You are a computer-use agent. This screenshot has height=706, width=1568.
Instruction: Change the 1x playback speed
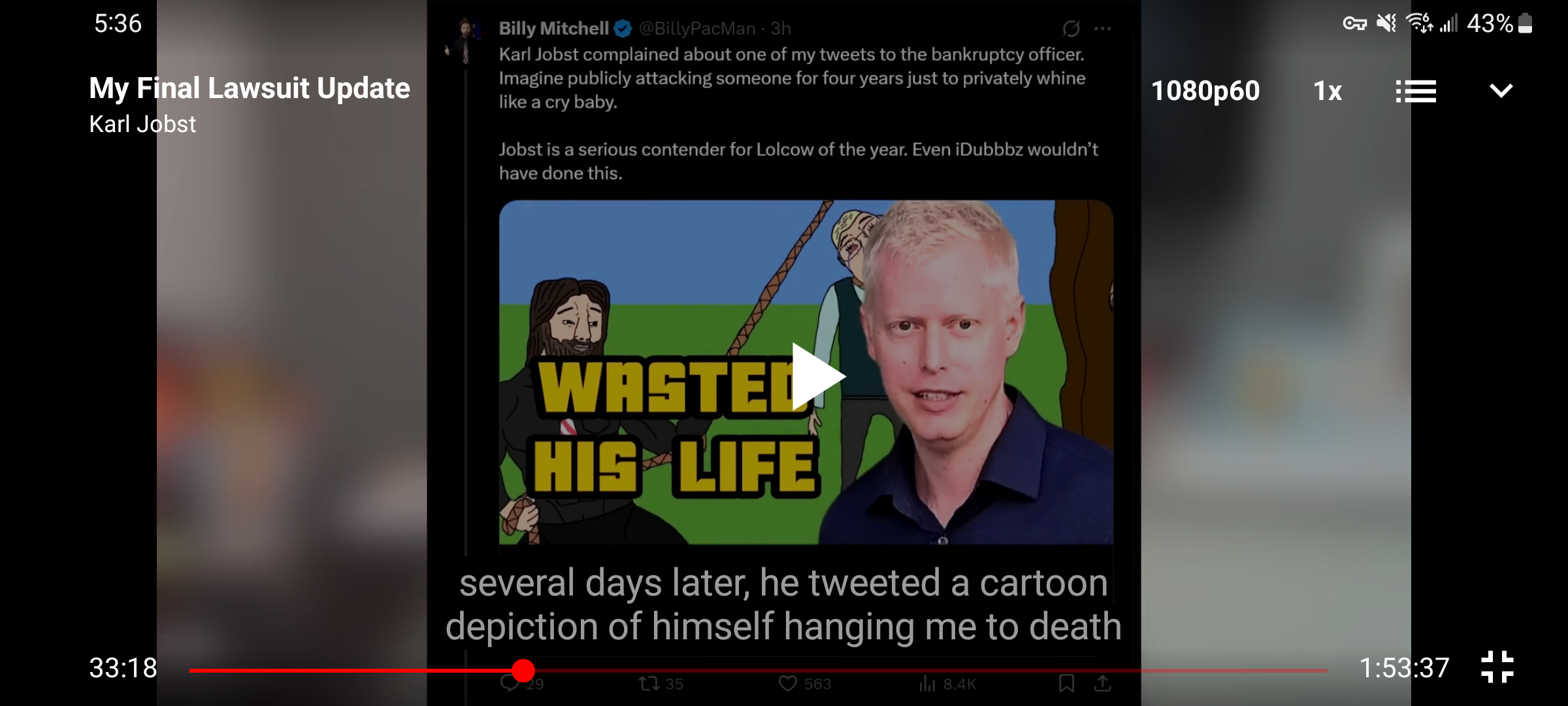point(1328,91)
